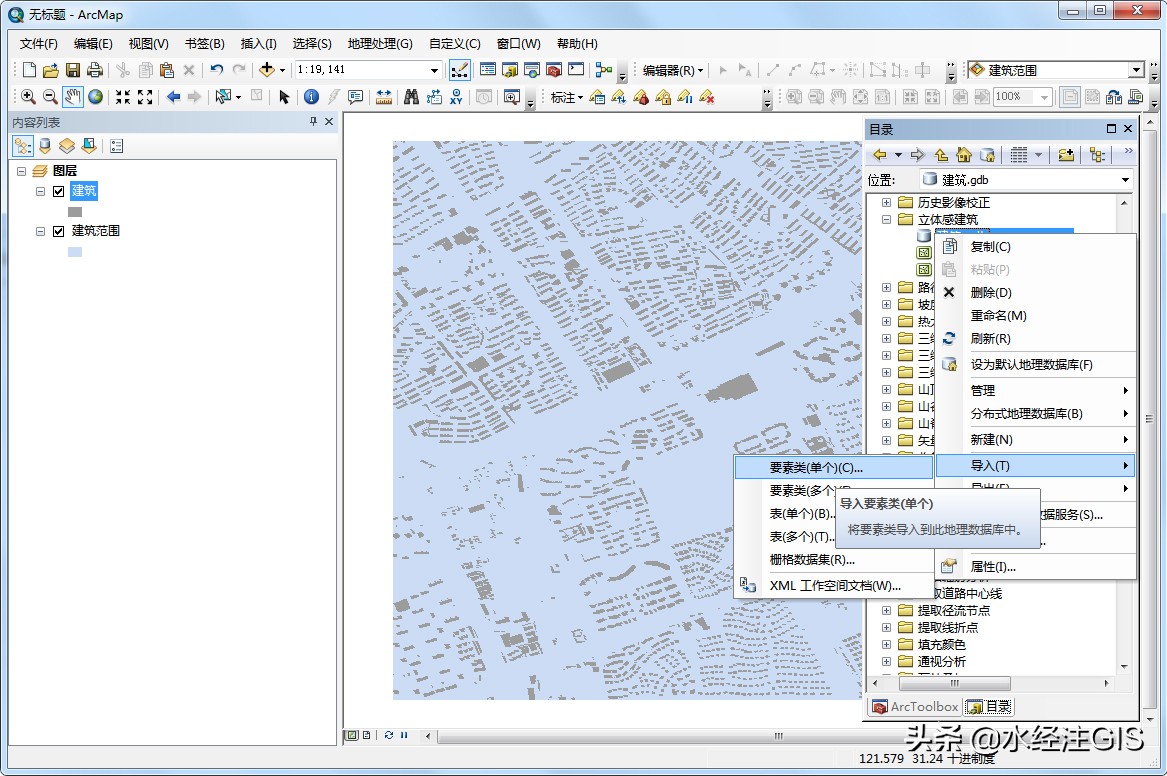Screen dimensions: 1167x776
Task: Expand the 提取径流节点 folder
Action: pos(886,610)
